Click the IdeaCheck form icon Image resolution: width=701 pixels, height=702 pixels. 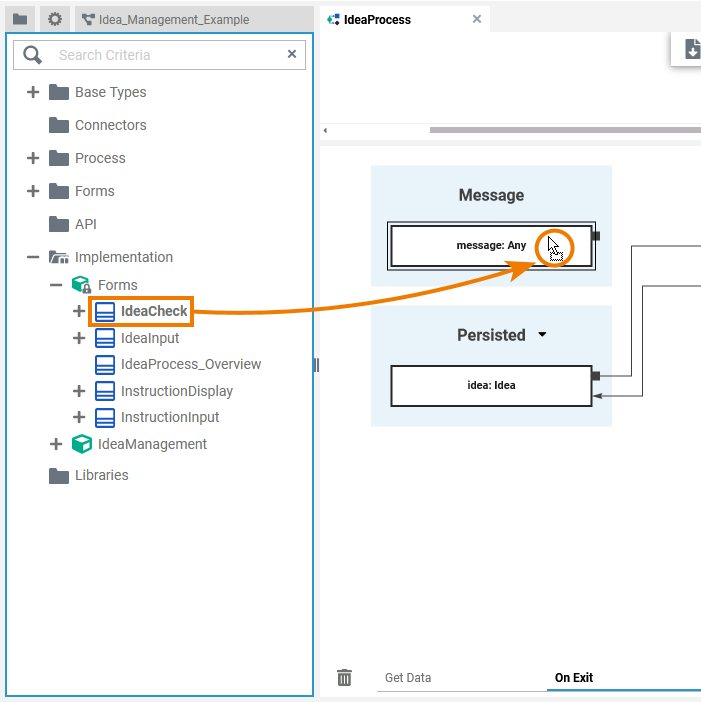pyautogui.click(x=105, y=312)
